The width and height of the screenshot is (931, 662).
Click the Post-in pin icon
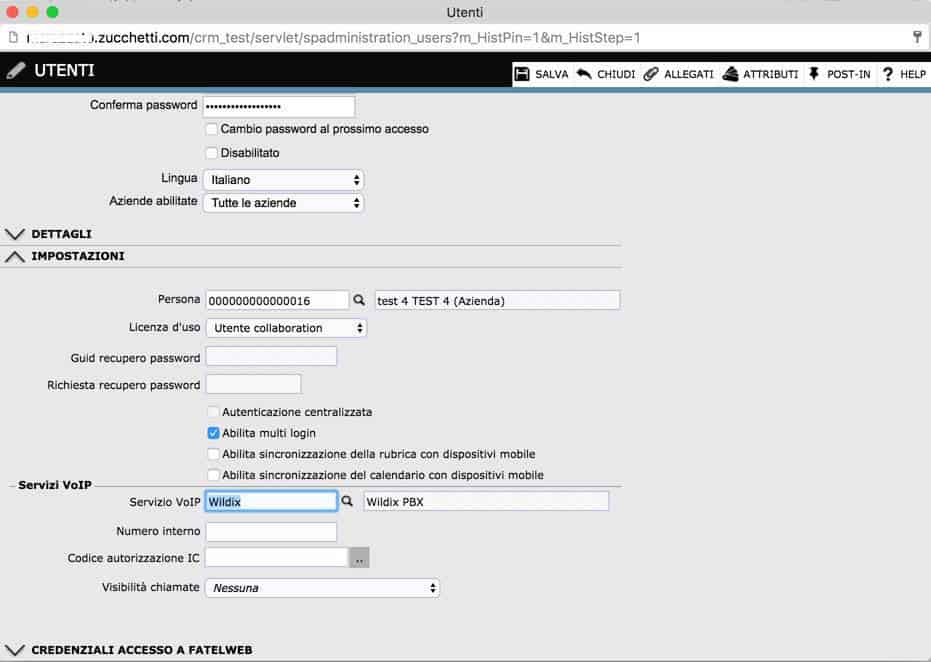click(x=813, y=74)
